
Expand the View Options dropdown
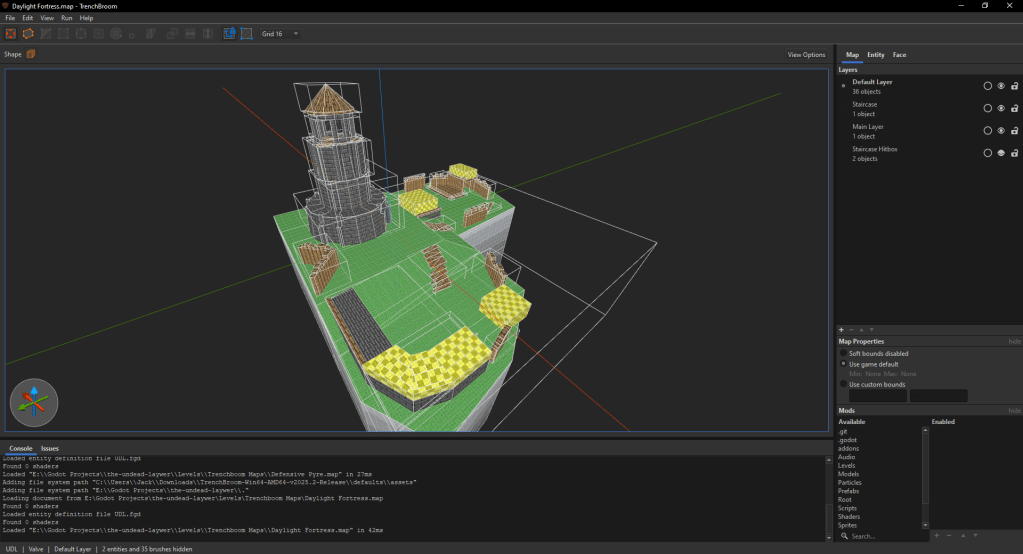[x=806, y=55]
